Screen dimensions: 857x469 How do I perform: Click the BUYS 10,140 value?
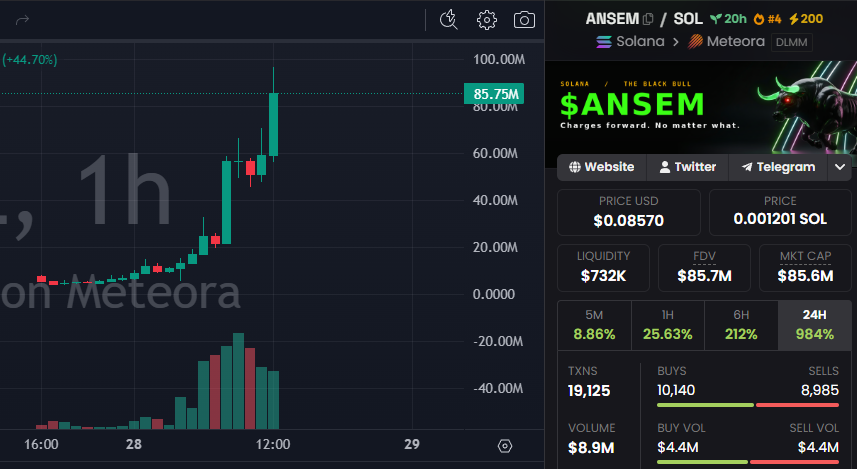(x=676, y=390)
